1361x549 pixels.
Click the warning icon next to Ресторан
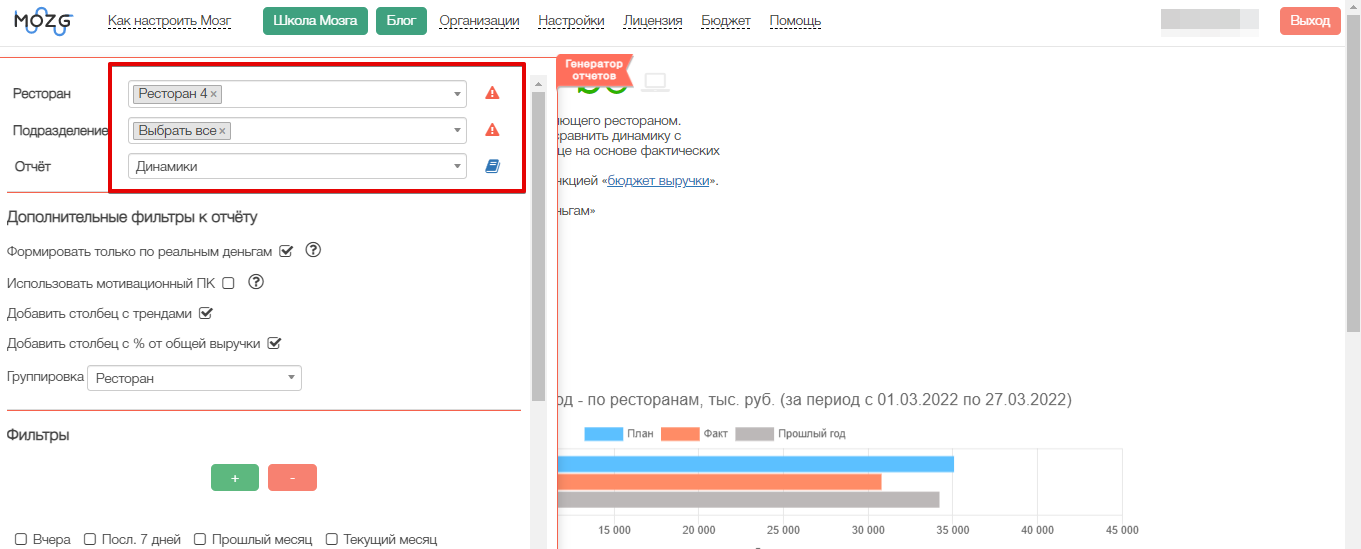point(492,93)
